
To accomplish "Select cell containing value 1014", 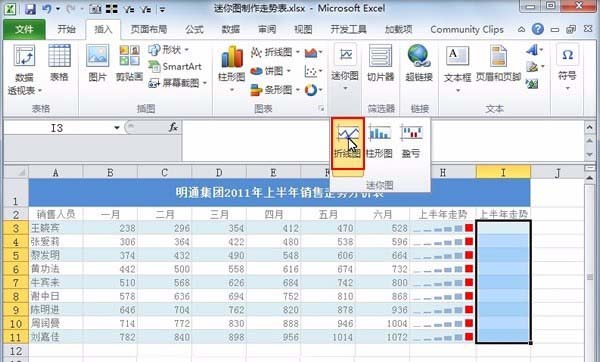I will tap(328, 337).
